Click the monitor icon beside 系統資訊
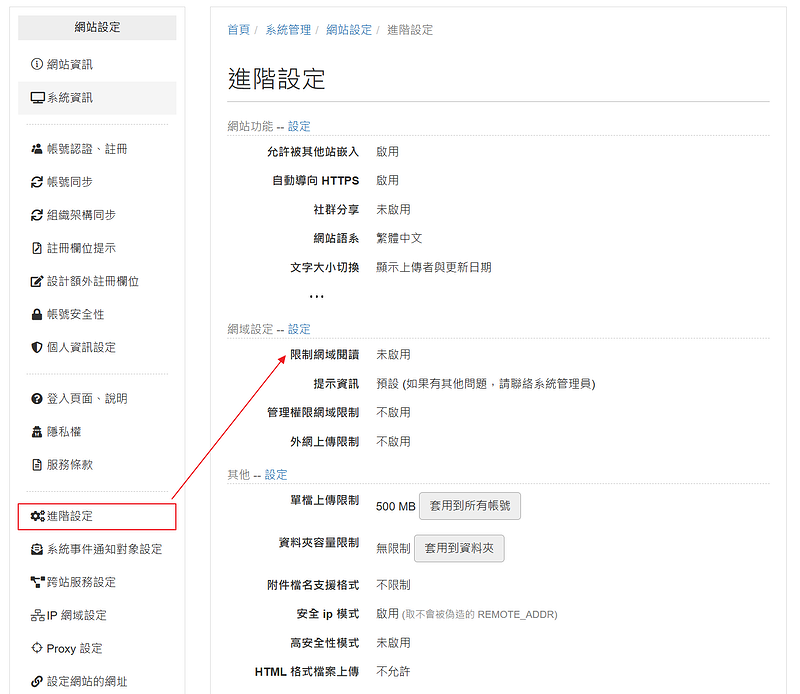Image resolution: width=800 pixels, height=694 pixels. [37, 98]
